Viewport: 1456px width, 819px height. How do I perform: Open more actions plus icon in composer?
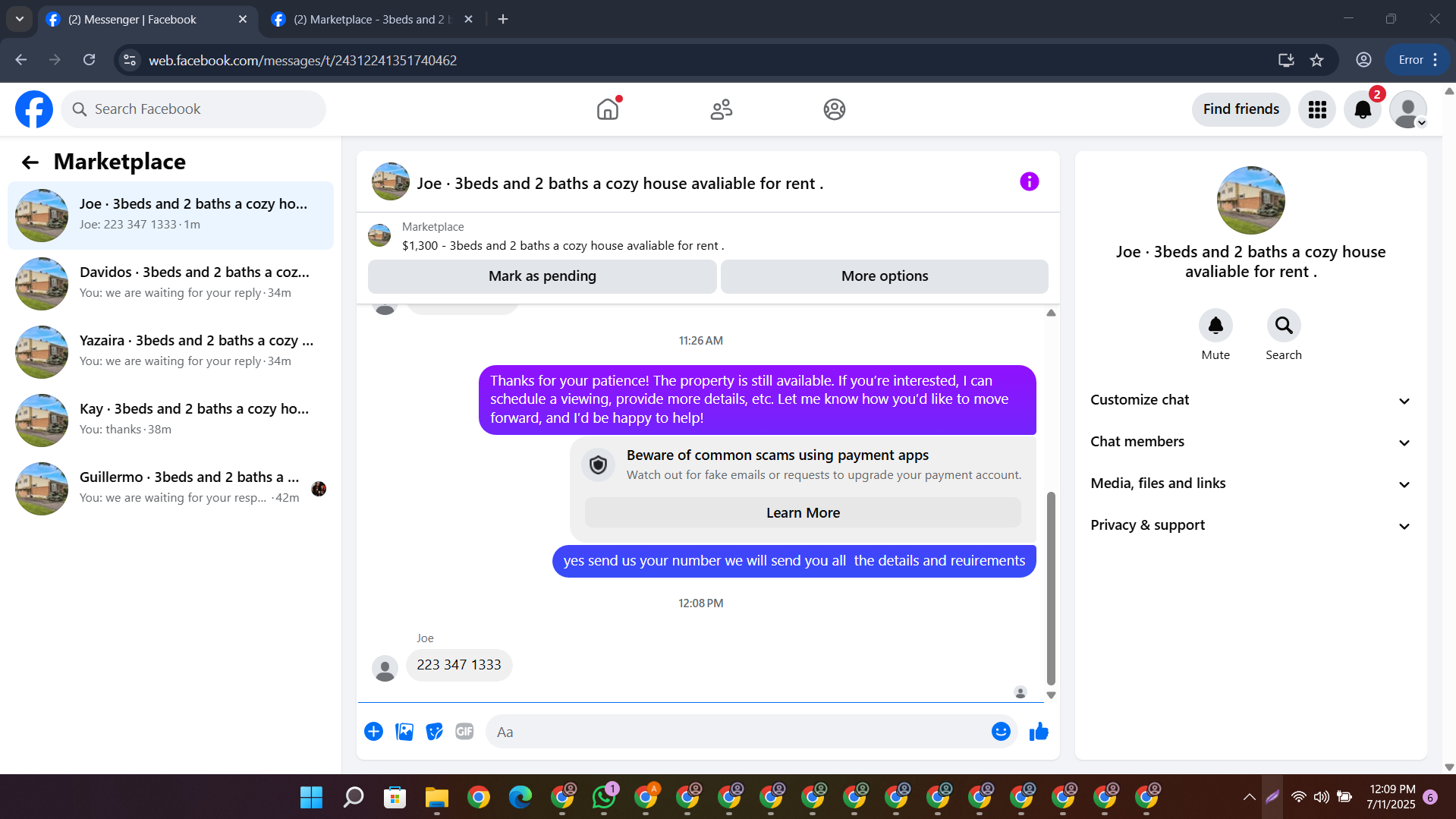tap(373, 732)
